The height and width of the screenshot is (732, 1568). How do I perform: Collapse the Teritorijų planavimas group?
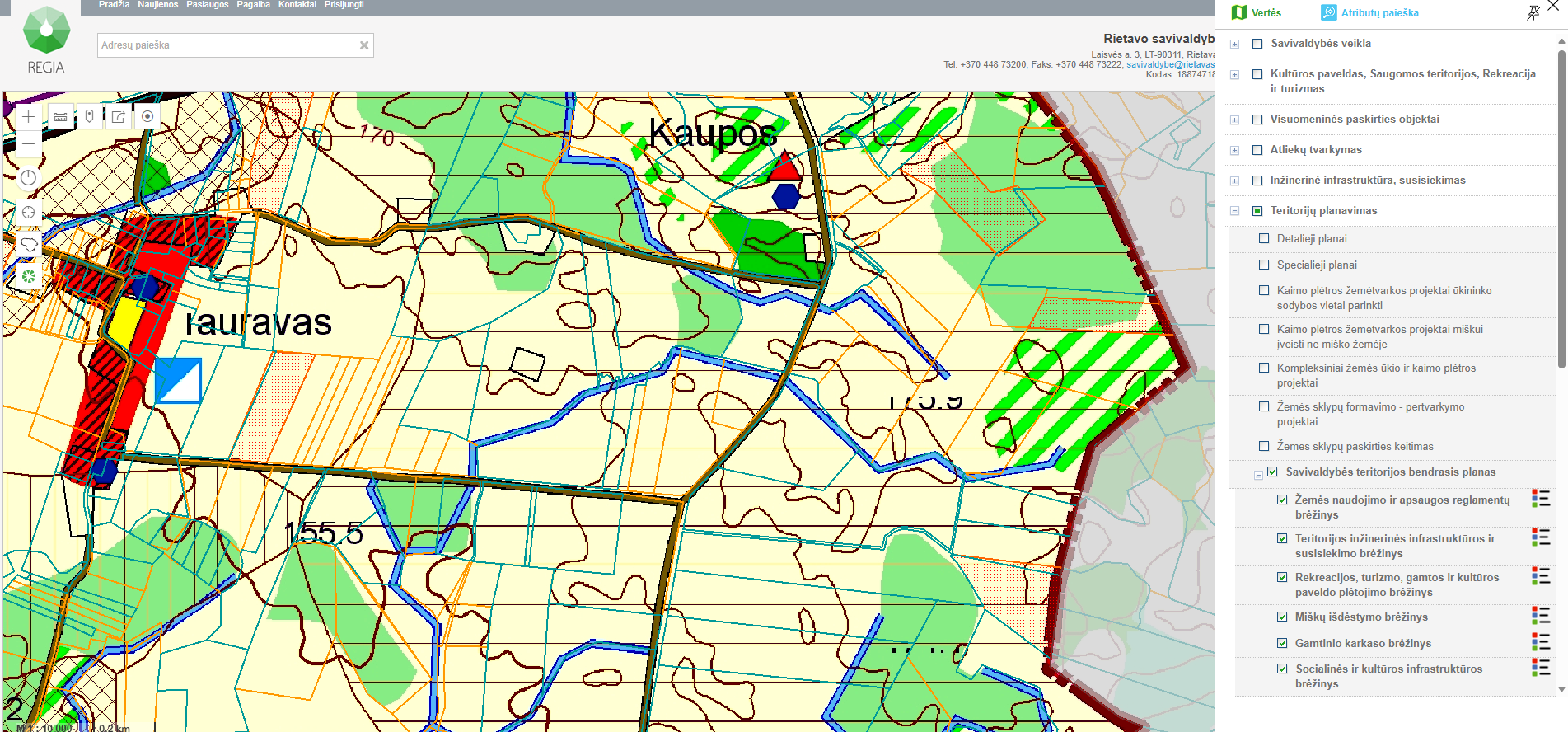(1234, 211)
